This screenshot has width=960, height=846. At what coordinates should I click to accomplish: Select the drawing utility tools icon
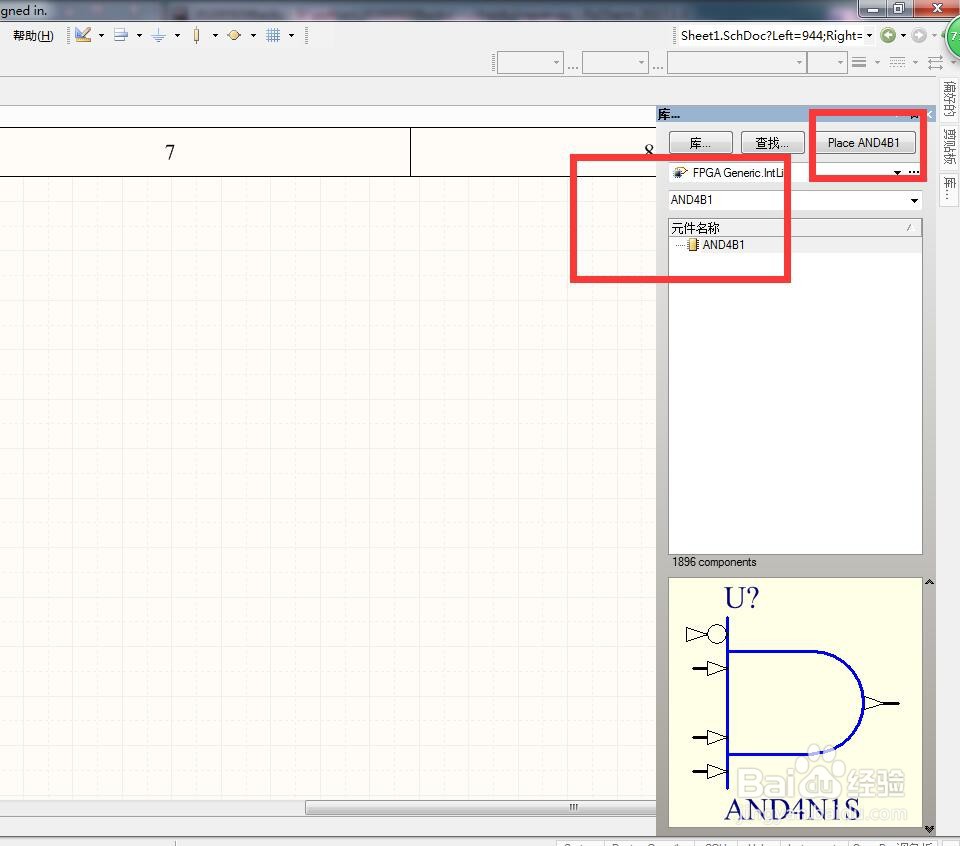tap(83, 35)
